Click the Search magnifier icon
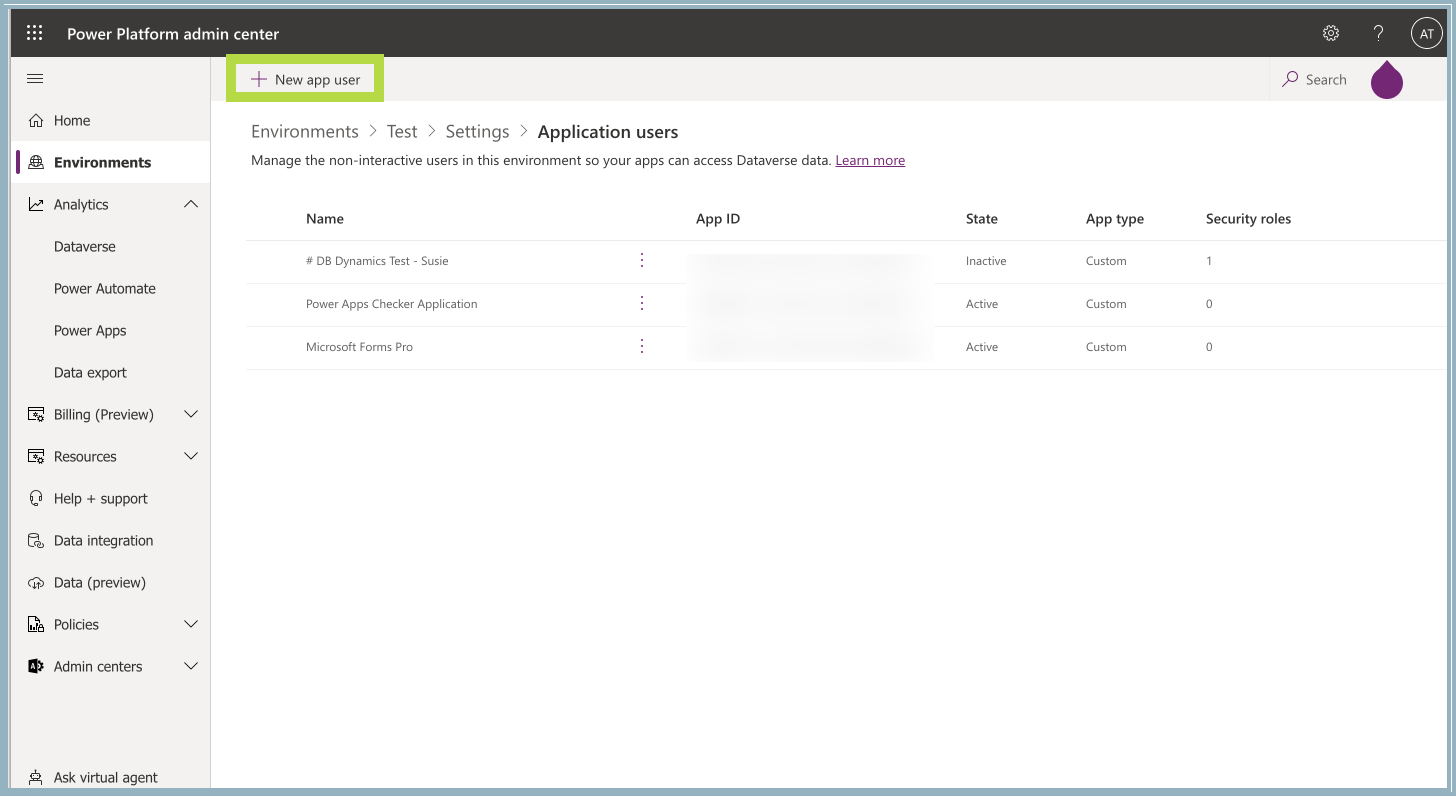Screen dimensions: 1456x796 click(x=1290, y=79)
